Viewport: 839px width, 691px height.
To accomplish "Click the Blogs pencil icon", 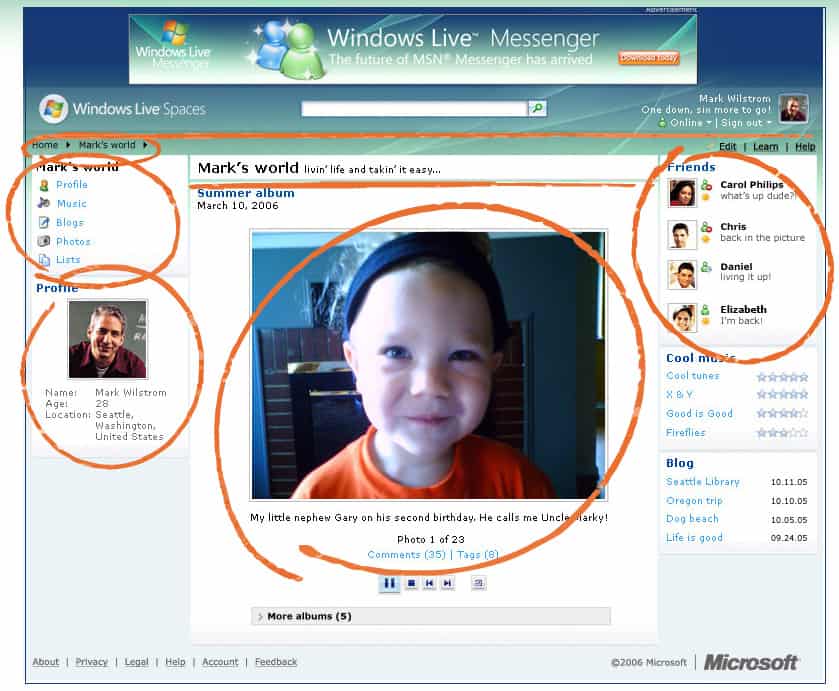I will click(44, 222).
